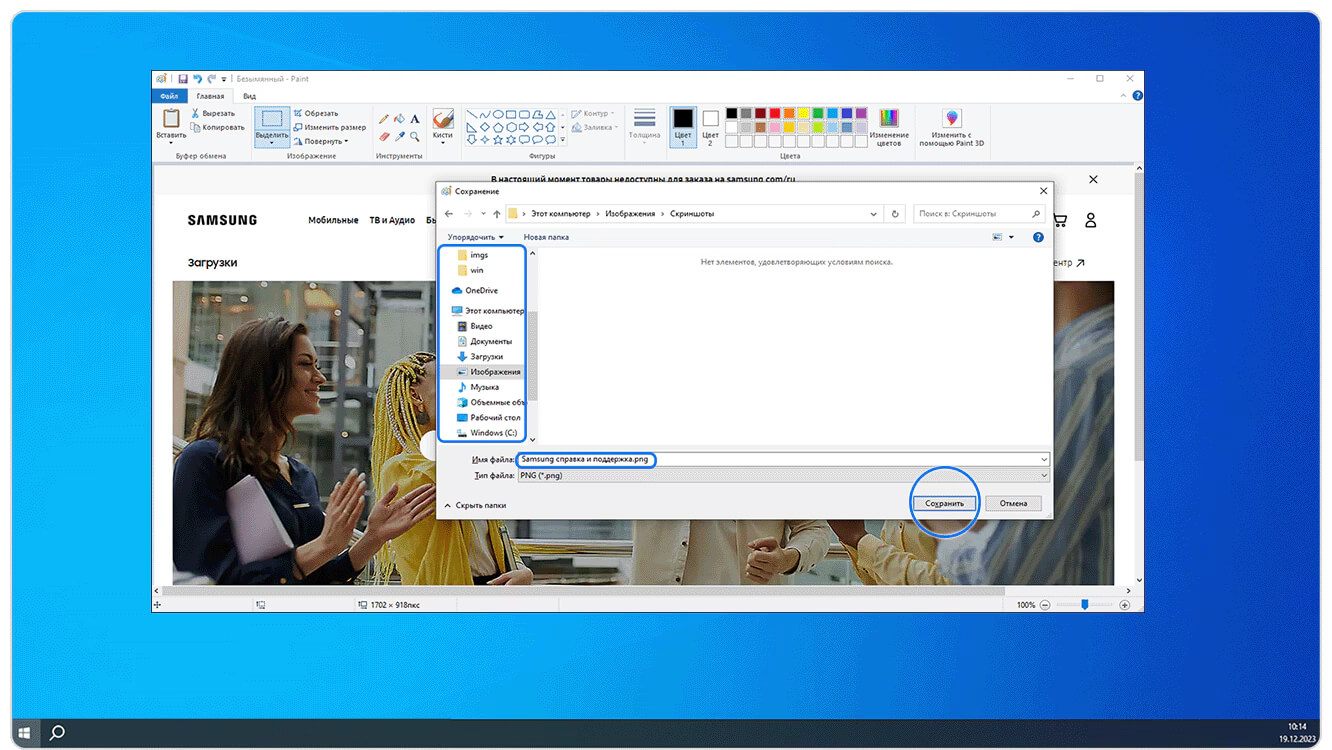Viewport: 1332px width, 750px height.
Task: Select Документы in the navigation pane
Action: (490, 342)
